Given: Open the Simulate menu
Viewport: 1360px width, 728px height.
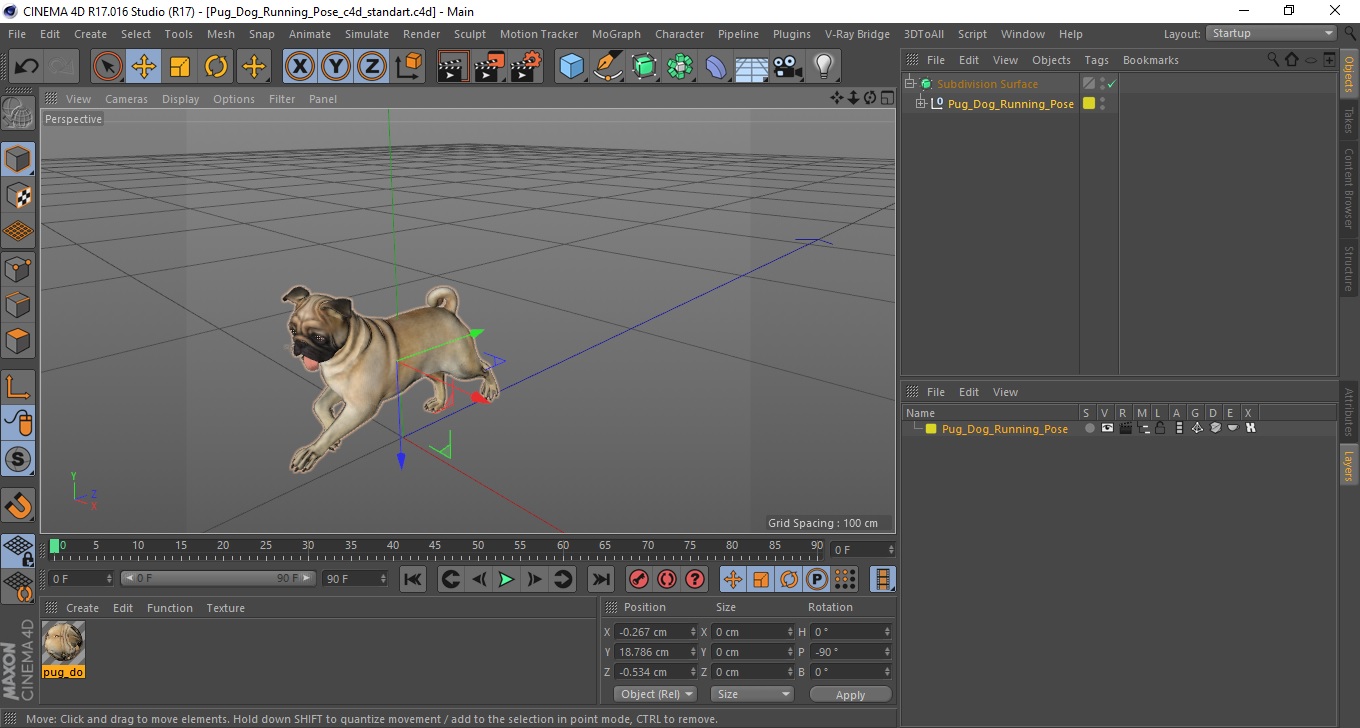Looking at the screenshot, I should [x=367, y=34].
